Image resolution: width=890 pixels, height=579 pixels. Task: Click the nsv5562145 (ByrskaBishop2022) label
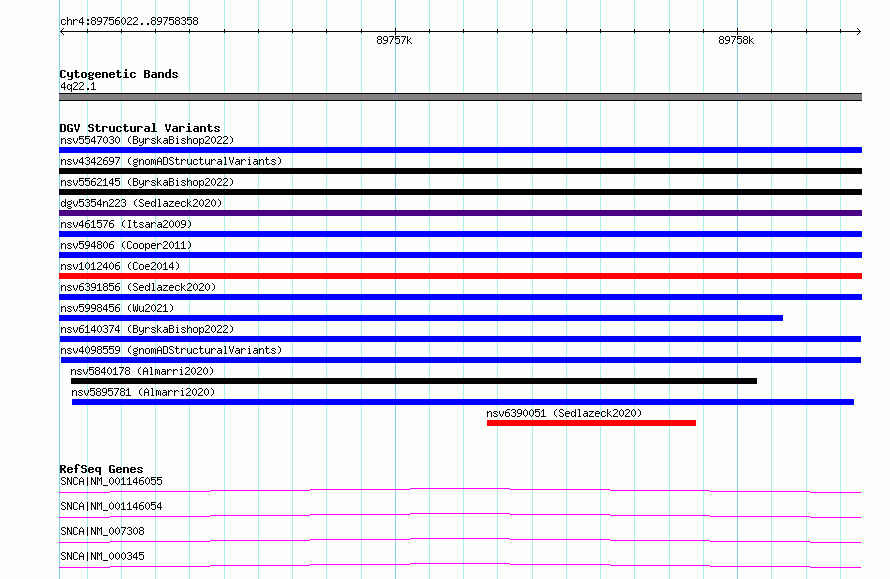pyautogui.click(x=147, y=182)
